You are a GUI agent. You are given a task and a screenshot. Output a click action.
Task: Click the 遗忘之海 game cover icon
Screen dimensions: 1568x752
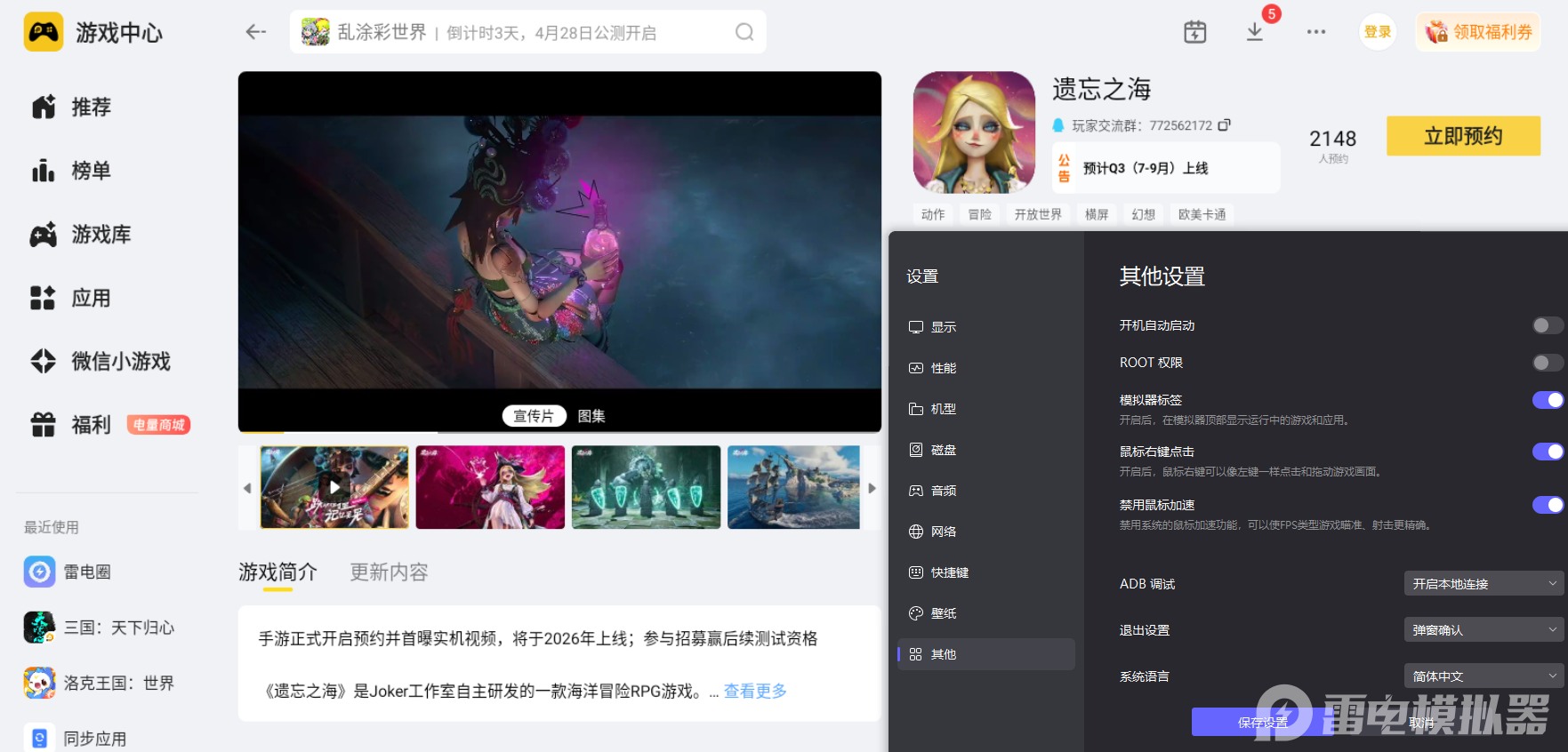click(x=975, y=132)
